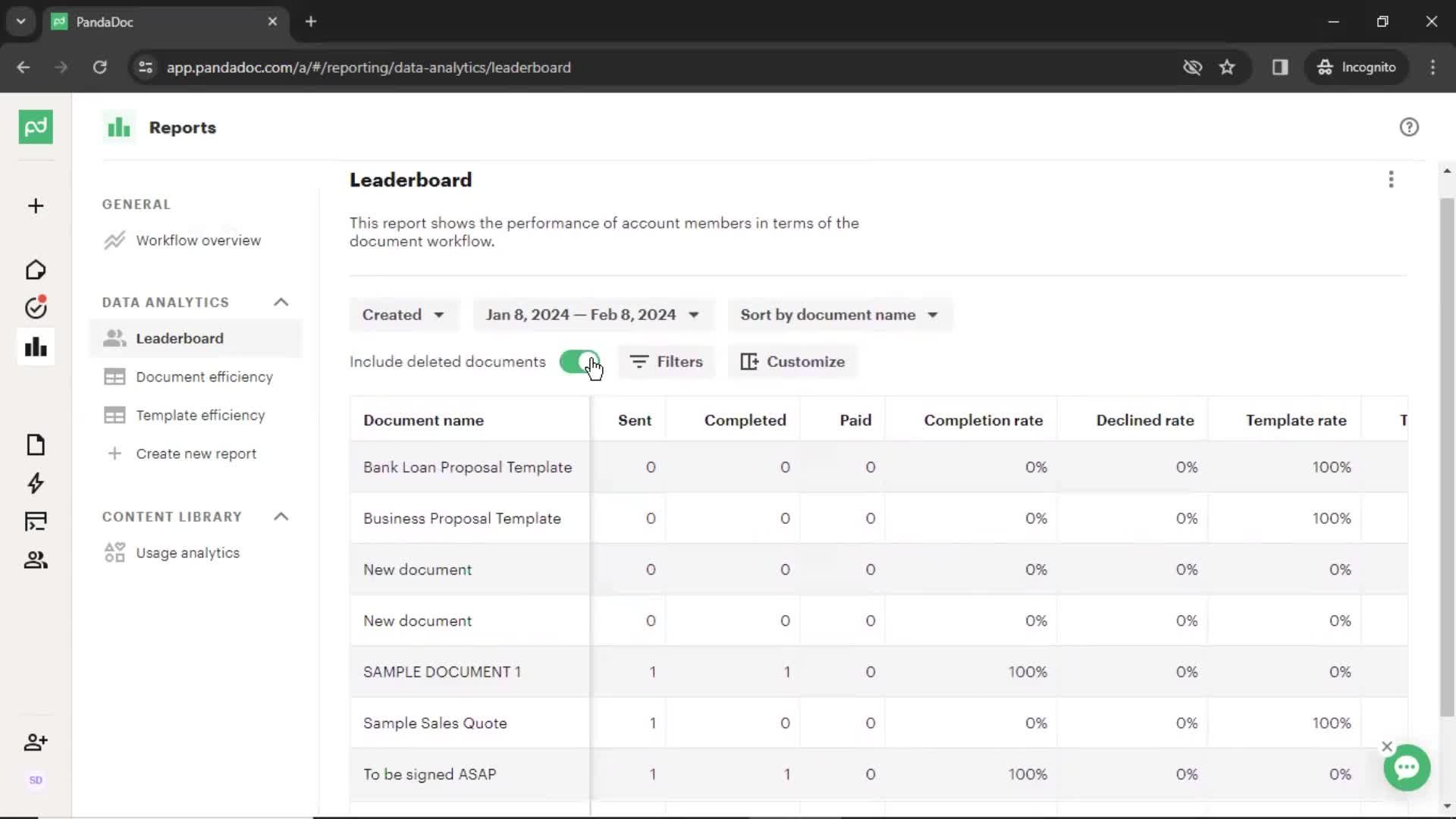
Task: Expand the Created date filter dropdown
Action: click(x=401, y=315)
